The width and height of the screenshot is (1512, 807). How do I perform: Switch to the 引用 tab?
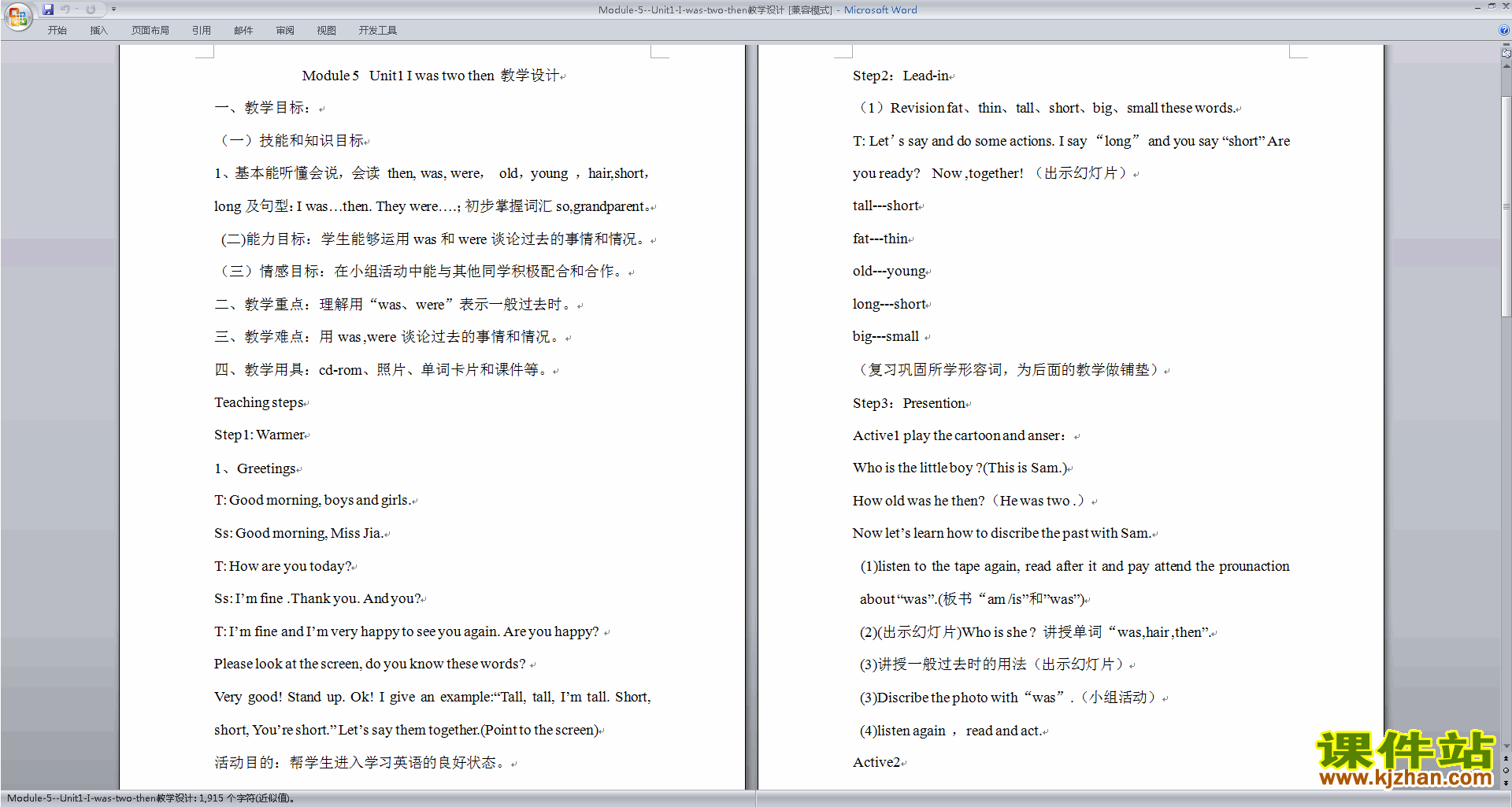pyautogui.click(x=201, y=30)
